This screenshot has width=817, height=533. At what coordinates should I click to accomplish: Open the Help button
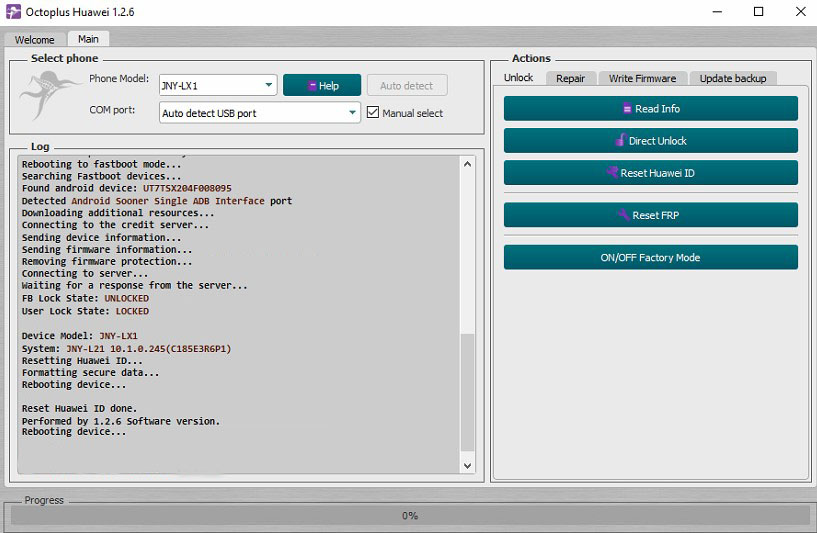[x=322, y=85]
